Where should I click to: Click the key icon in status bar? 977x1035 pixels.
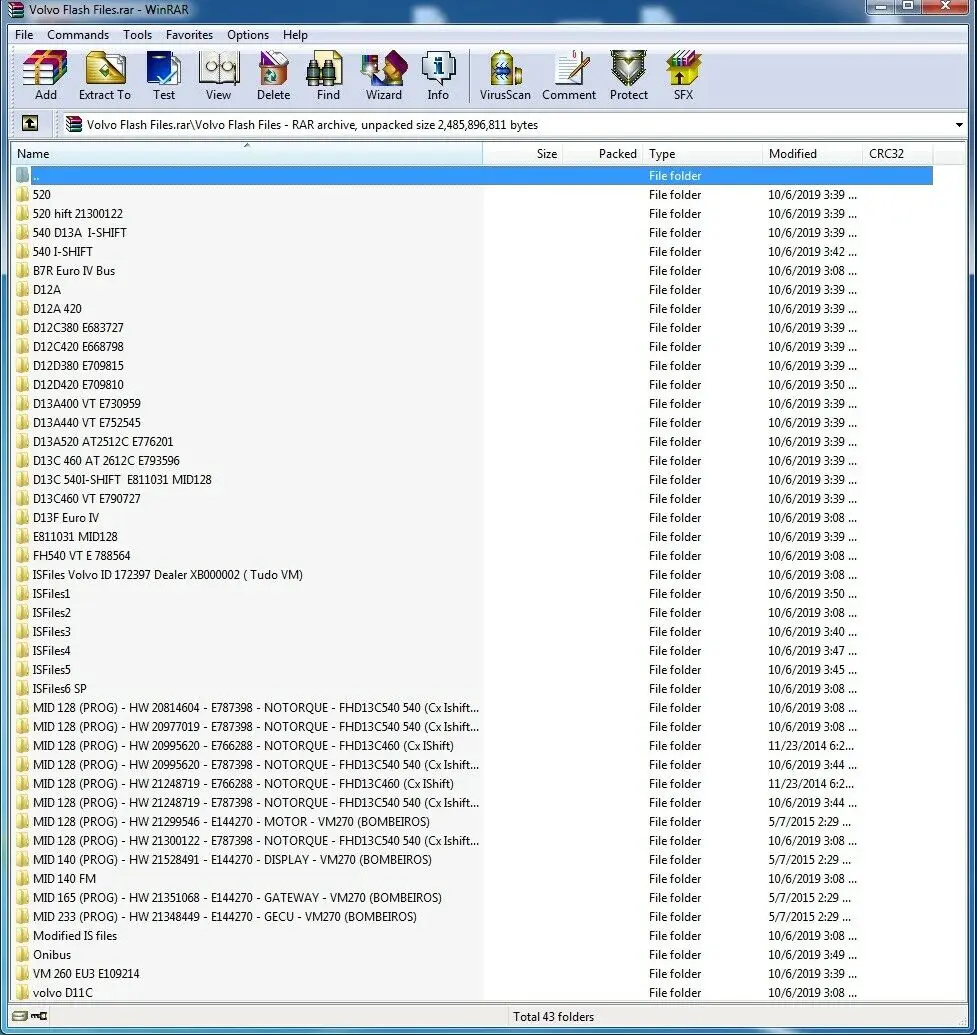point(39,1016)
